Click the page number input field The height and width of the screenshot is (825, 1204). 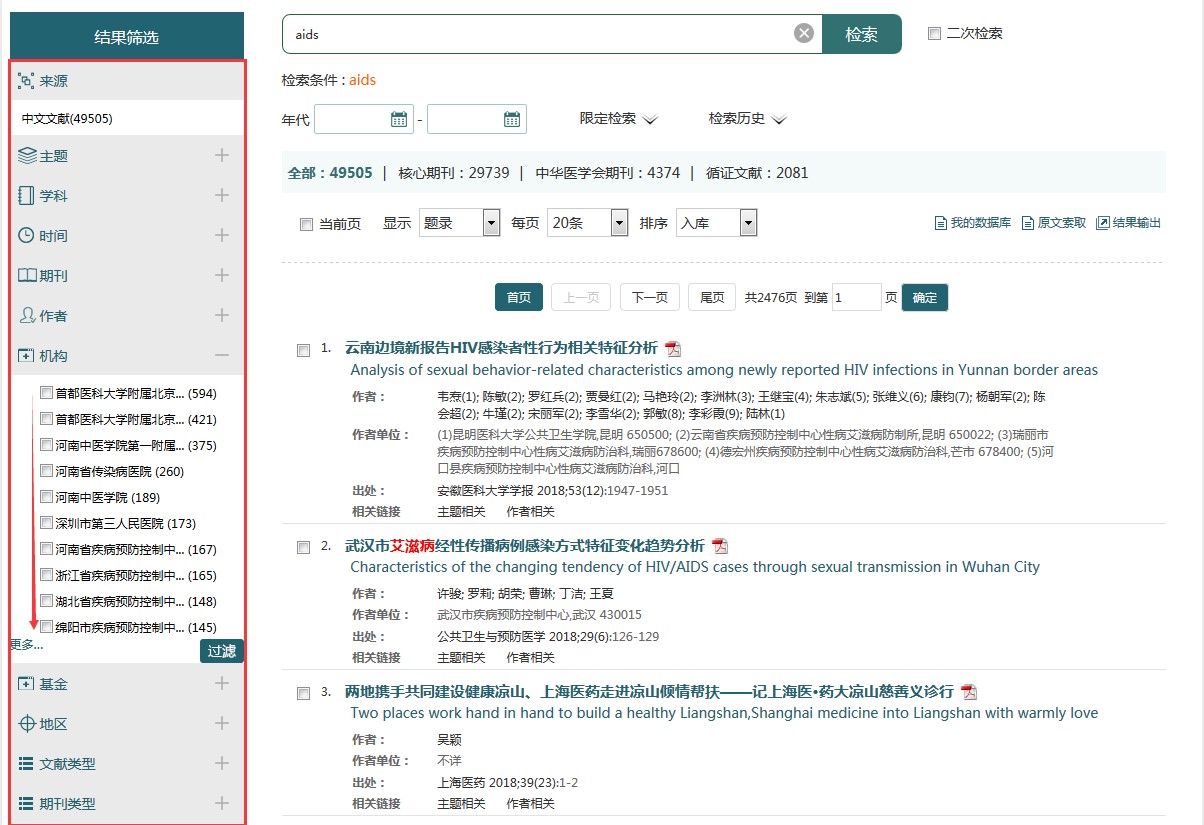855,298
